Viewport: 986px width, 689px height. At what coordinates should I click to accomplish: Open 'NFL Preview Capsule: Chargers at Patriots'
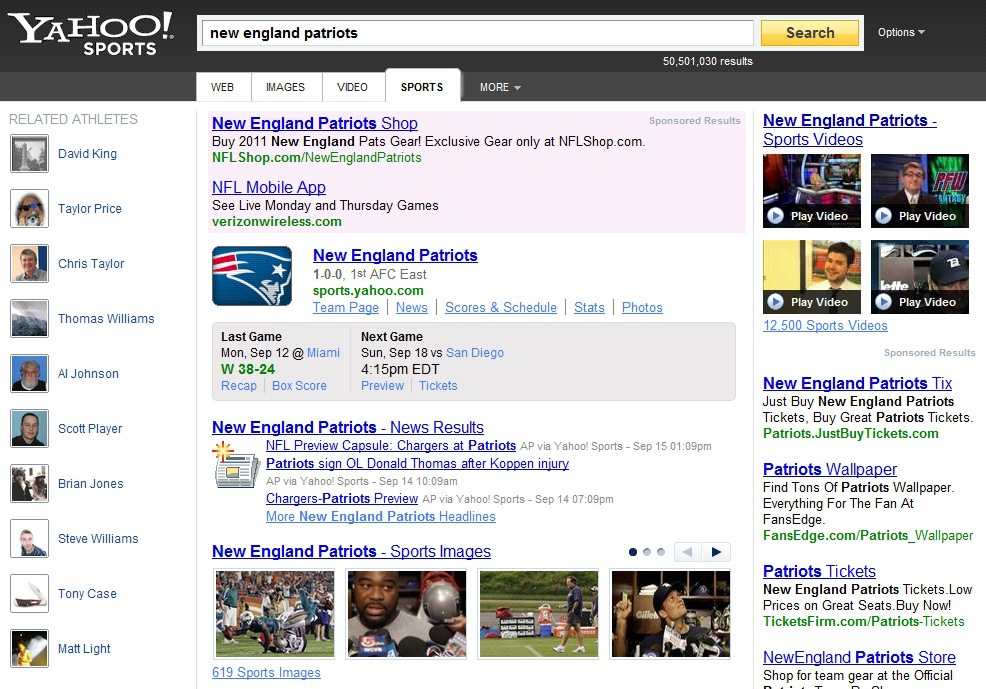391,446
